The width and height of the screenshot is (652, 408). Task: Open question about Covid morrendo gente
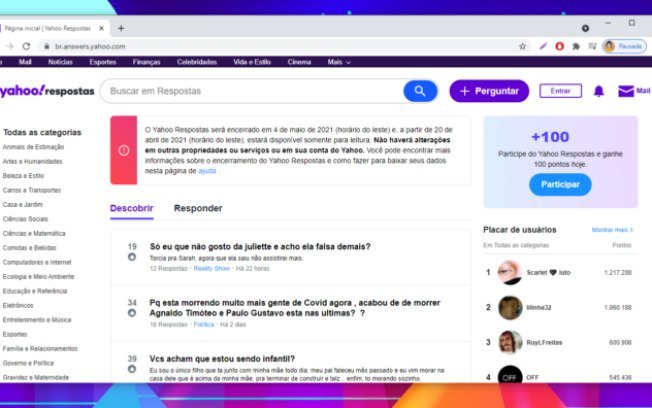[x=294, y=308]
